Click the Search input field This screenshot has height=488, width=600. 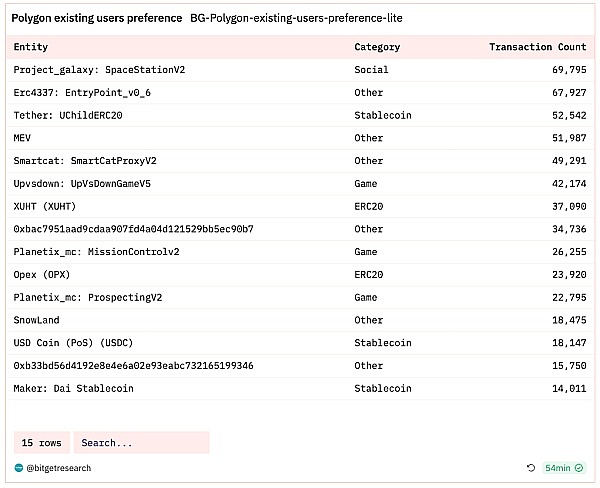click(141, 442)
